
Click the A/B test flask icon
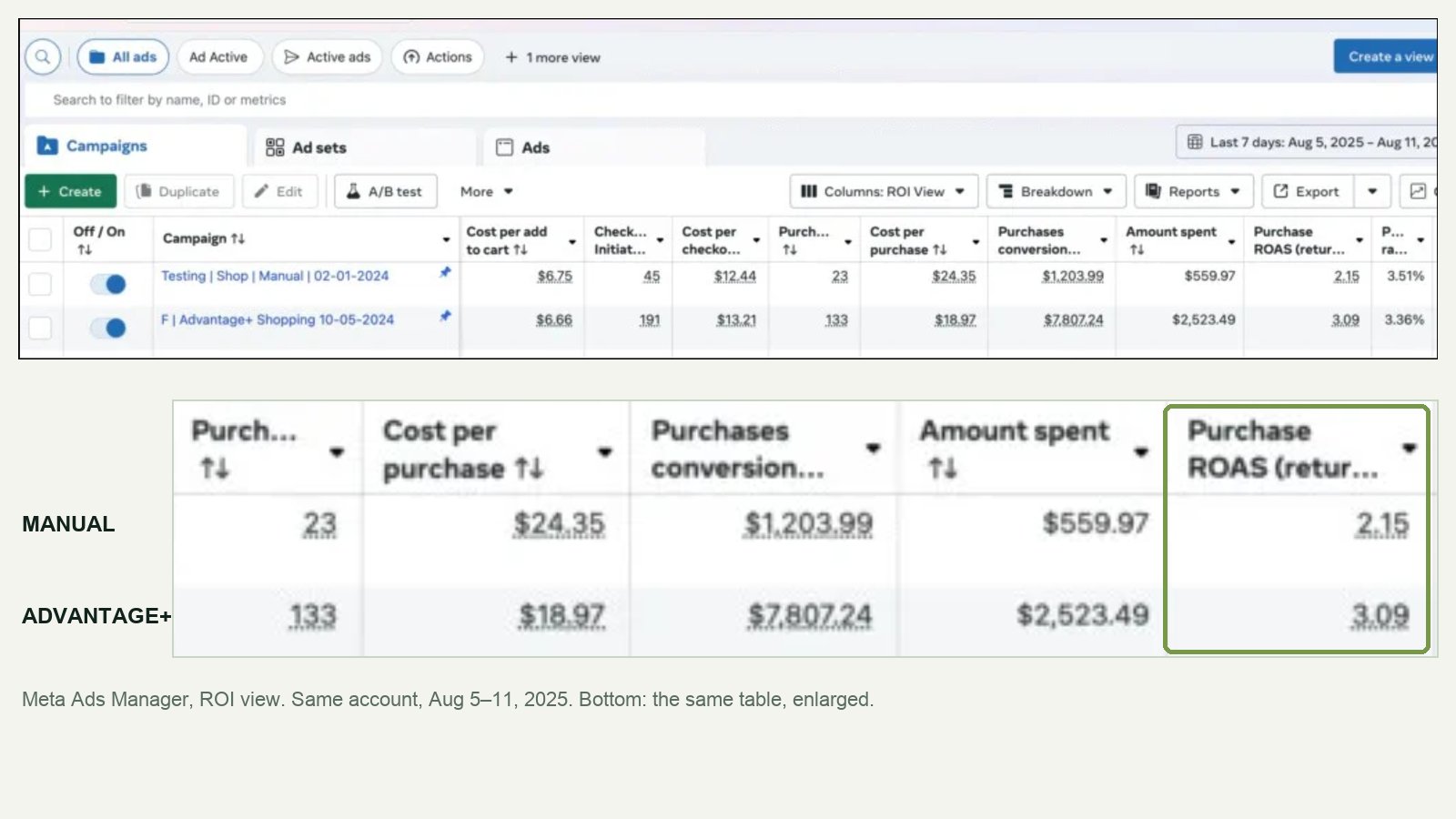click(x=353, y=191)
